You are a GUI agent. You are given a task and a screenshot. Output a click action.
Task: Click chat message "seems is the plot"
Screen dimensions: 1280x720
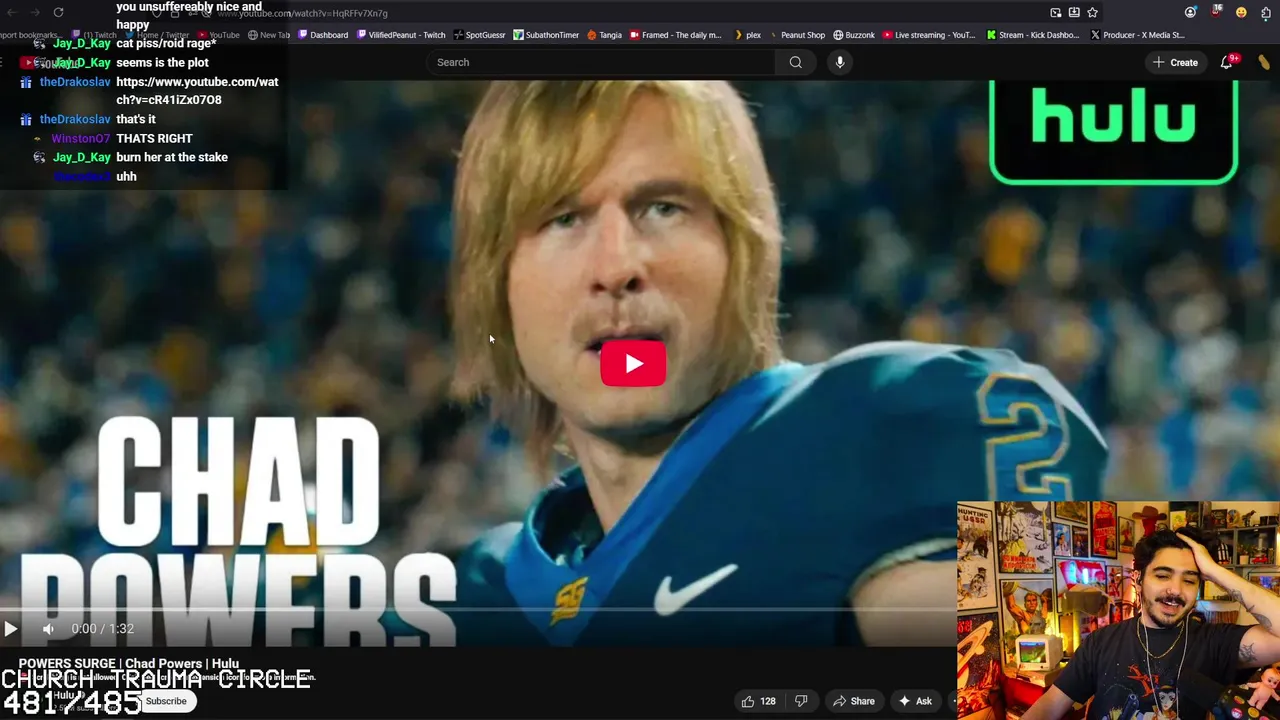pos(162,62)
